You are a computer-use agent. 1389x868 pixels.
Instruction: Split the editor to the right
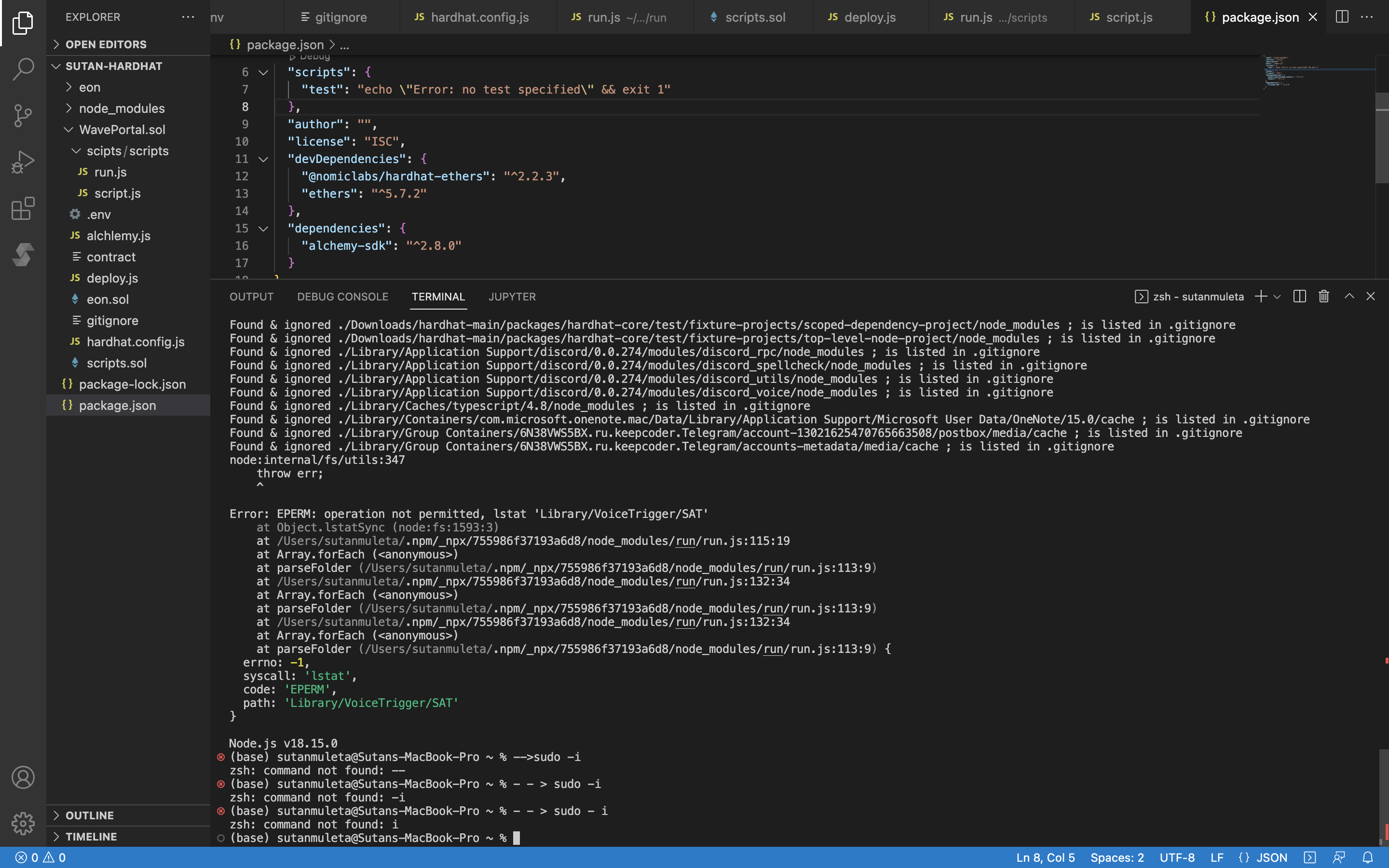tap(1342, 17)
